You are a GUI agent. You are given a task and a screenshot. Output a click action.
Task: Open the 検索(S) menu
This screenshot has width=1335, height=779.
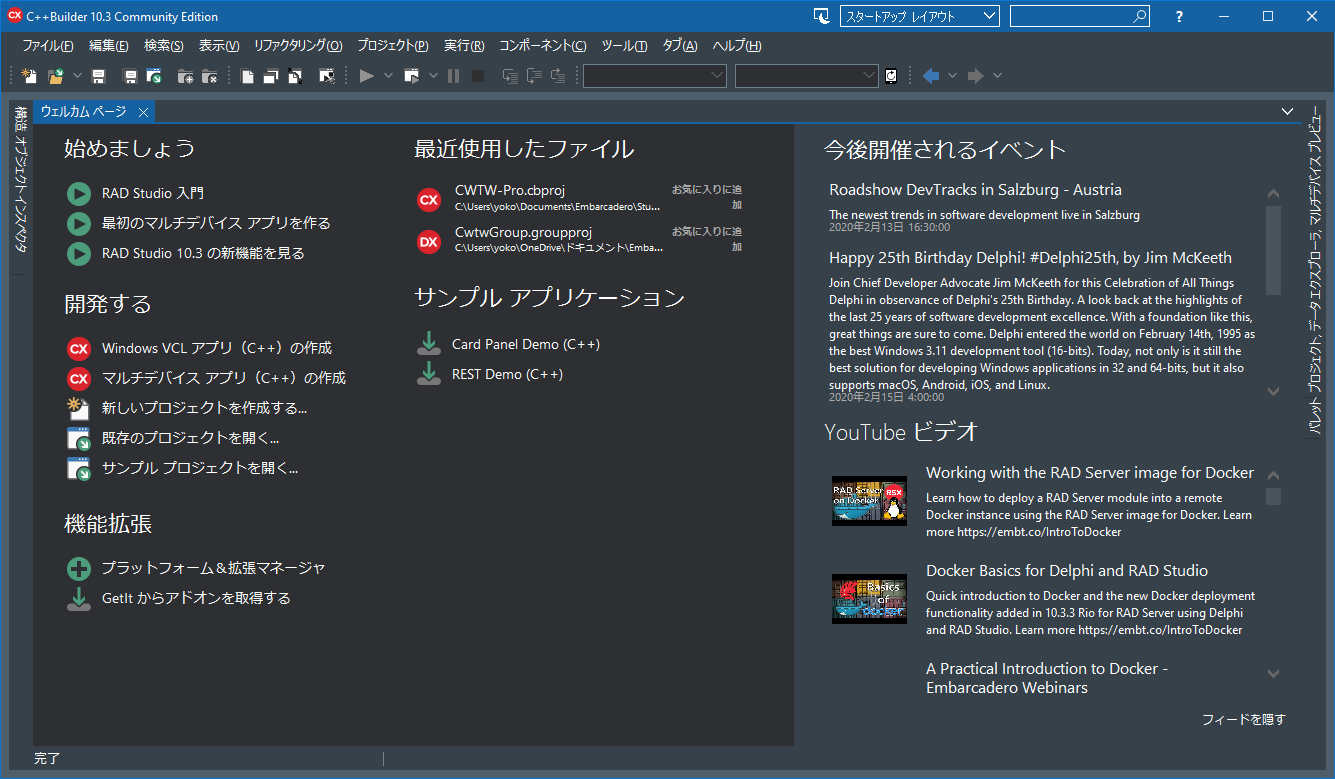164,46
